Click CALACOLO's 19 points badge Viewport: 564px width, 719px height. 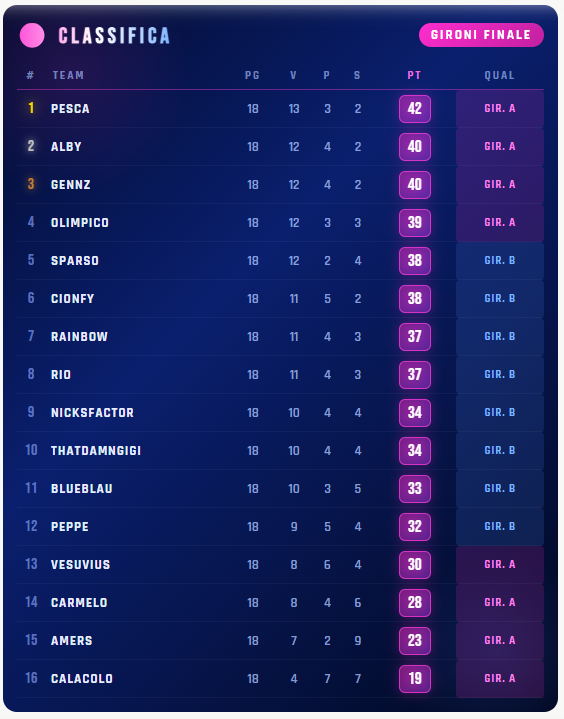coord(415,679)
